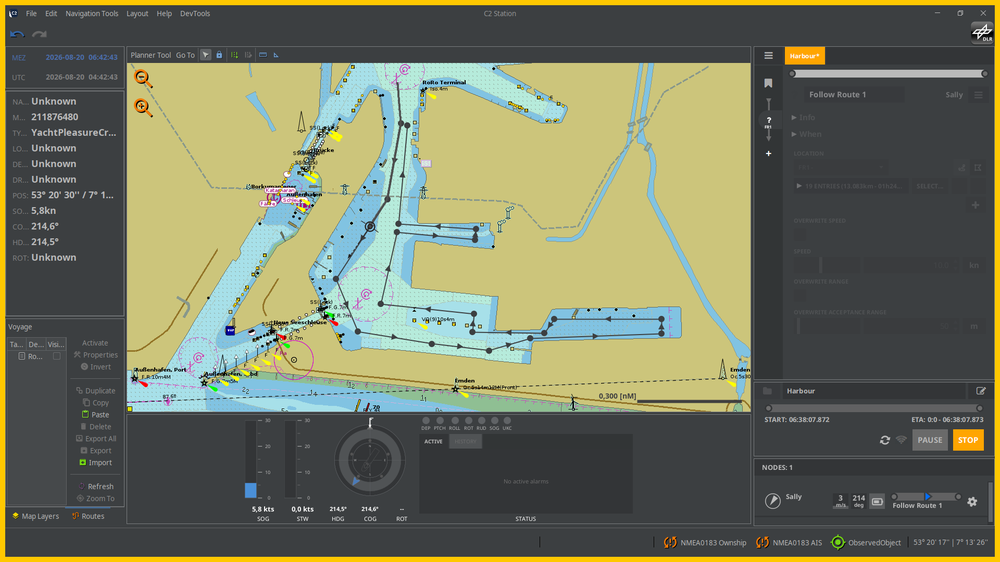The image size is (1000, 562).
Task: Click the map zoom-in magnifier icon
Action: click(x=142, y=107)
